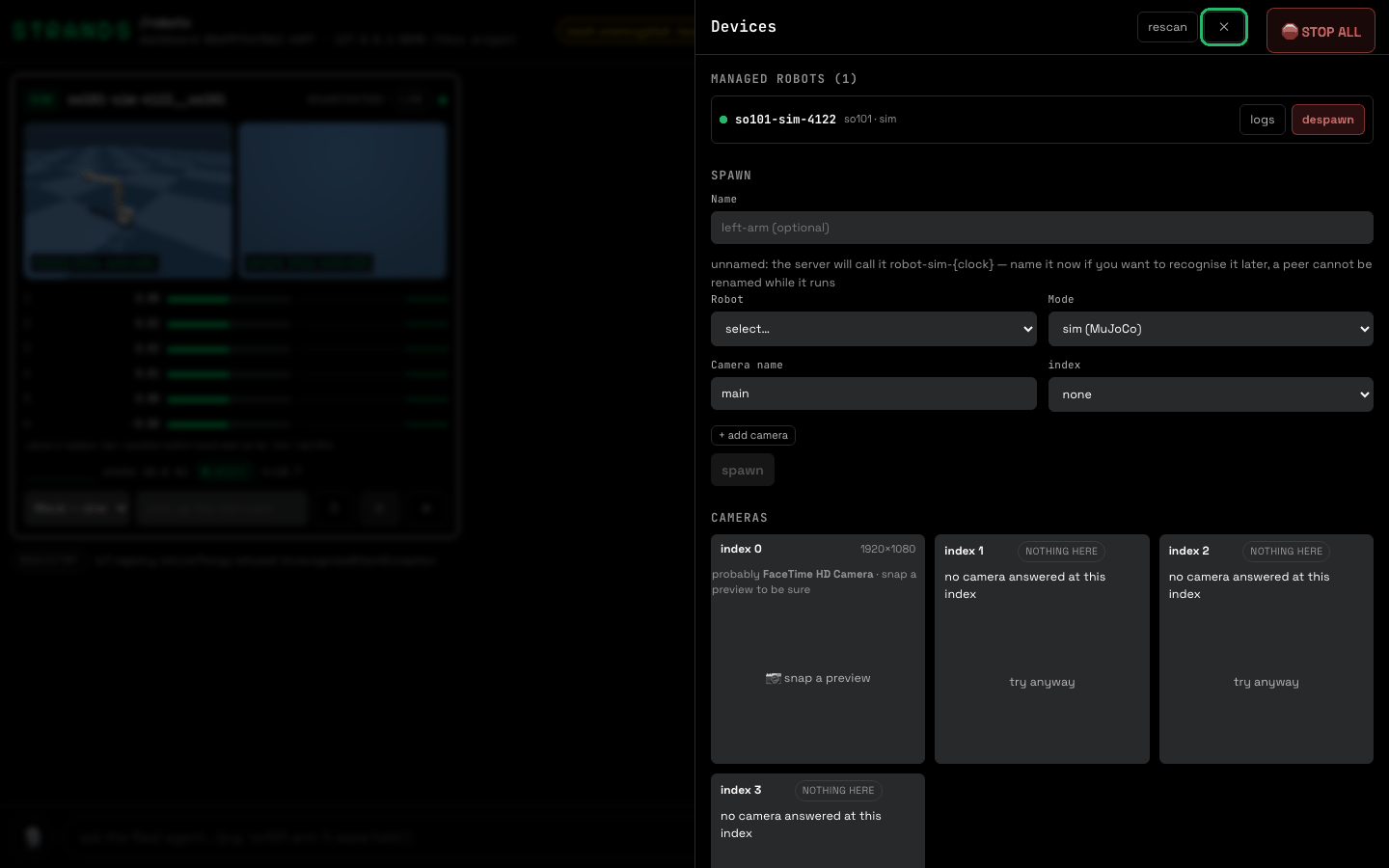Open the Robot select dropdown
Screen dimensions: 1389x868
[x=874, y=329]
